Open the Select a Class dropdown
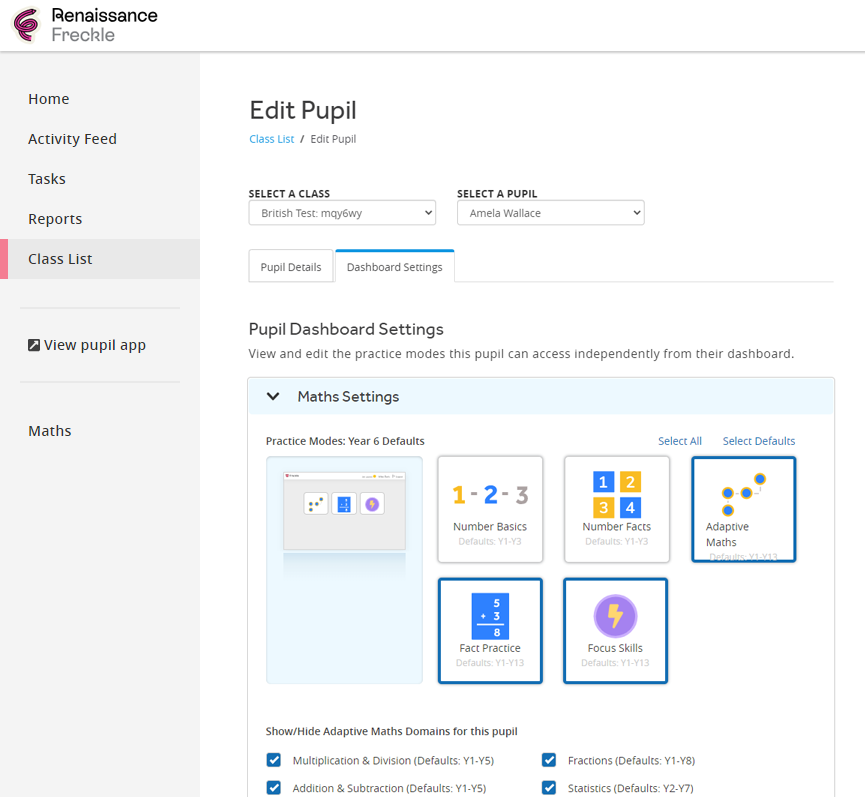The image size is (865, 797). coord(342,213)
